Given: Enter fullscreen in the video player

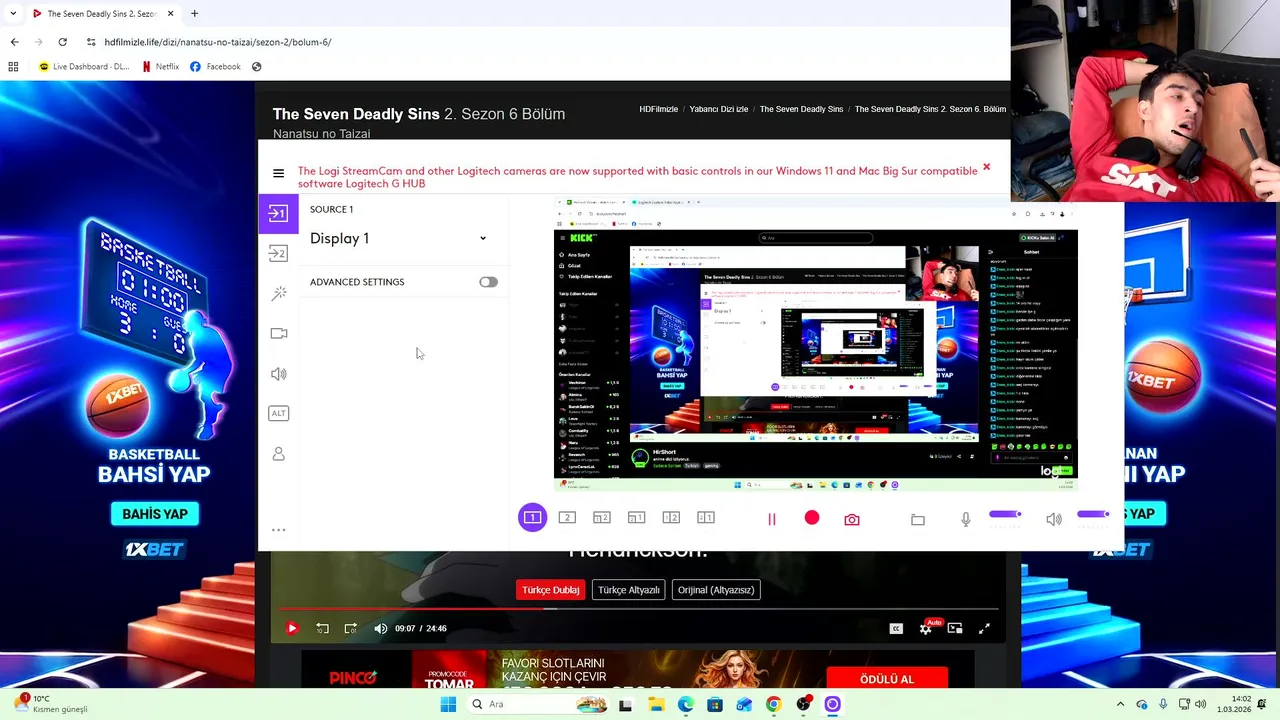Looking at the screenshot, I should click(x=984, y=628).
